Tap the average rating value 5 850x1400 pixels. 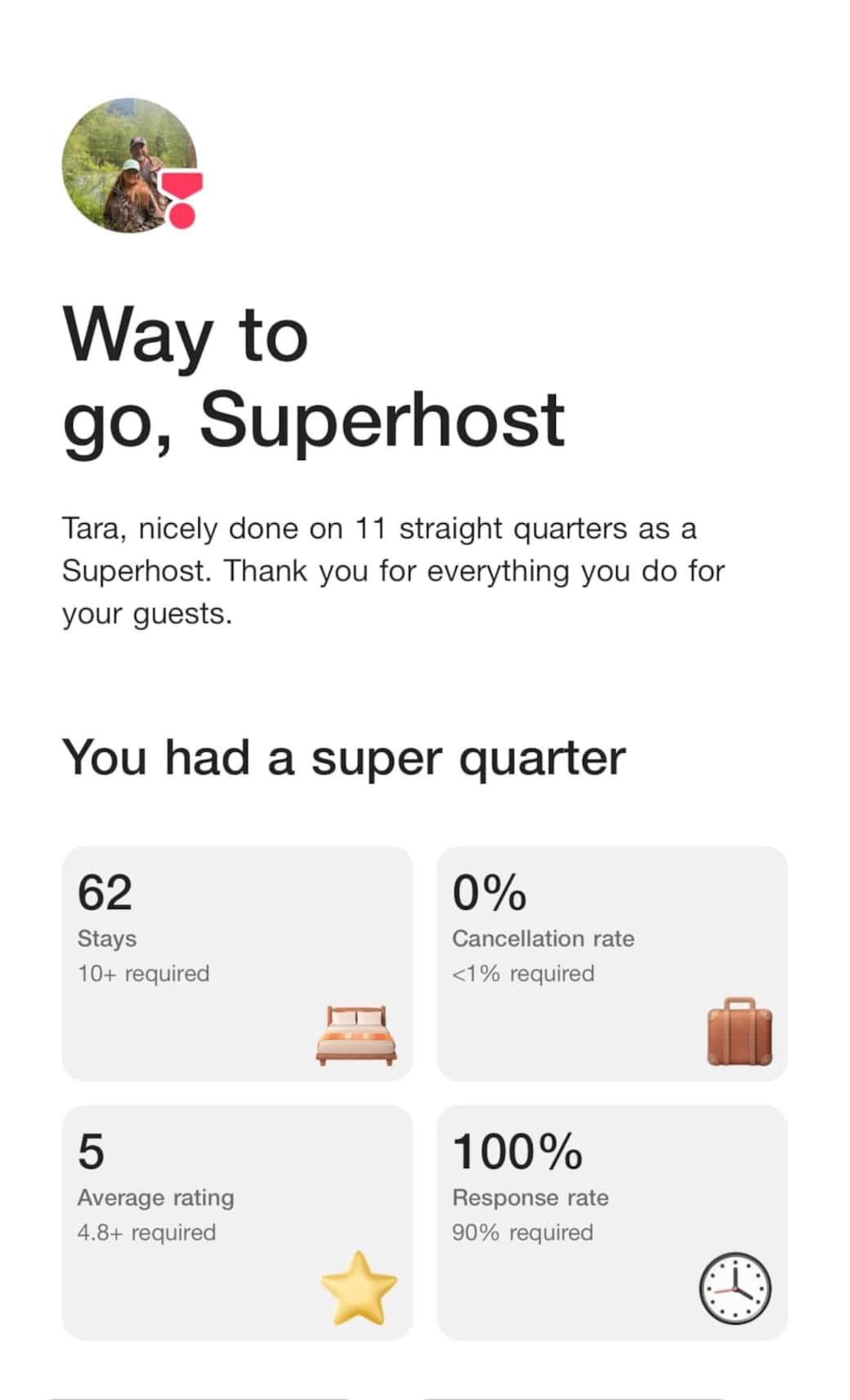coord(91,1151)
